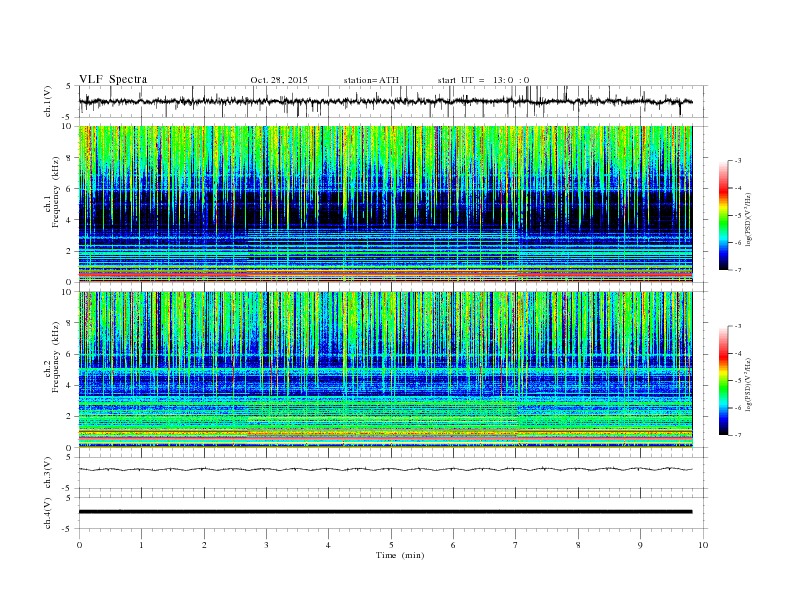792x612 pixels.
Task: Click the 'VLF Spectra' title text
Action: (113, 79)
